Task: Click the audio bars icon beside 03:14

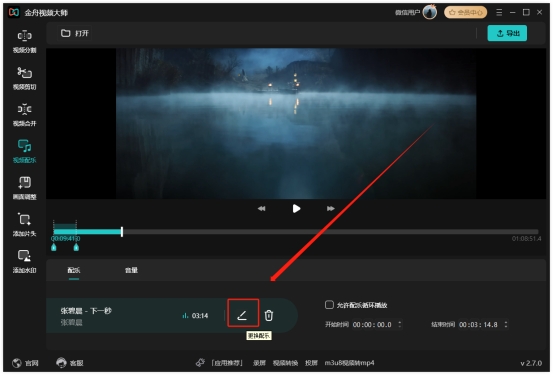Action: [x=185, y=316]
